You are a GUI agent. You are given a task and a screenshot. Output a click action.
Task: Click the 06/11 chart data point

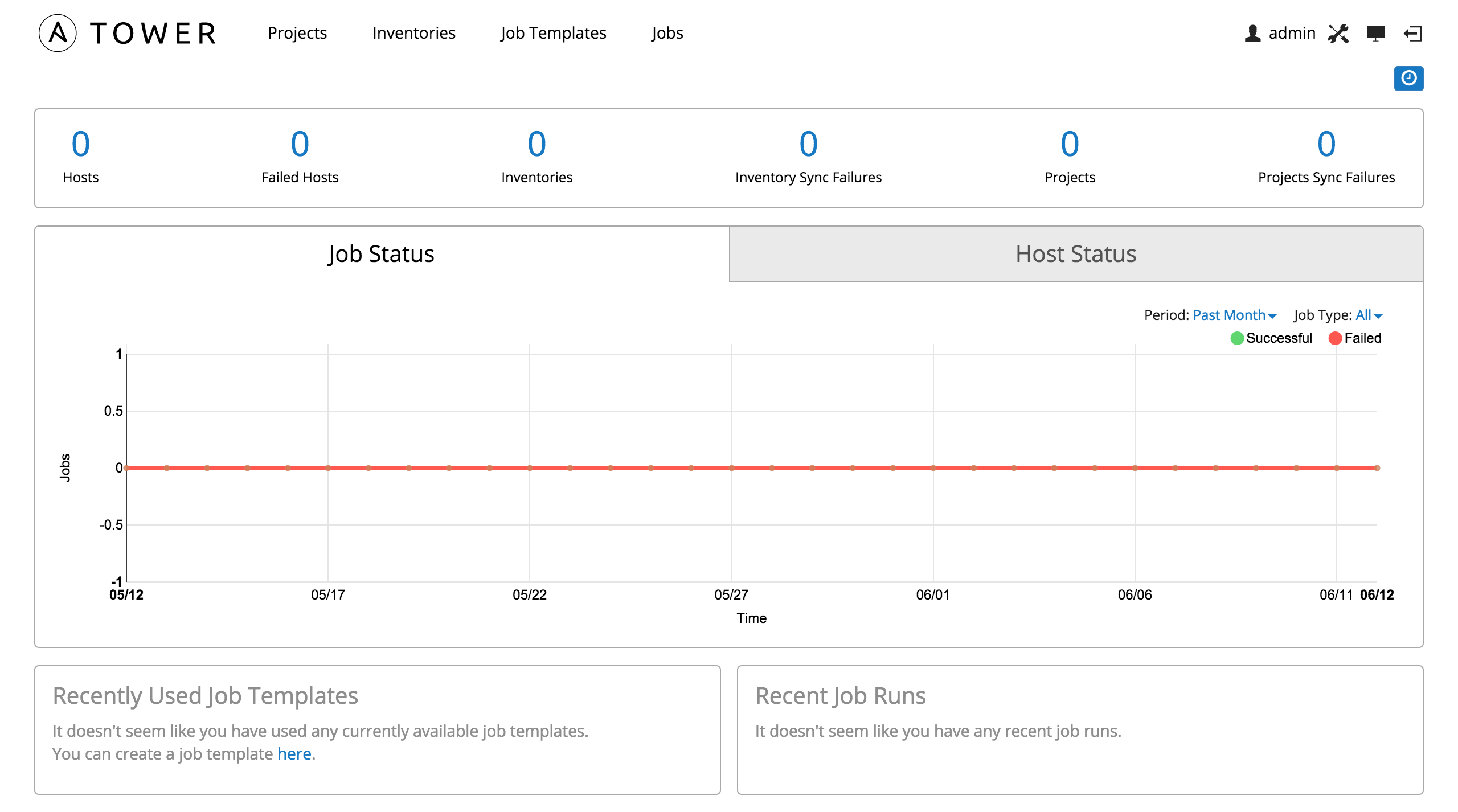[x=1337, y=468]
